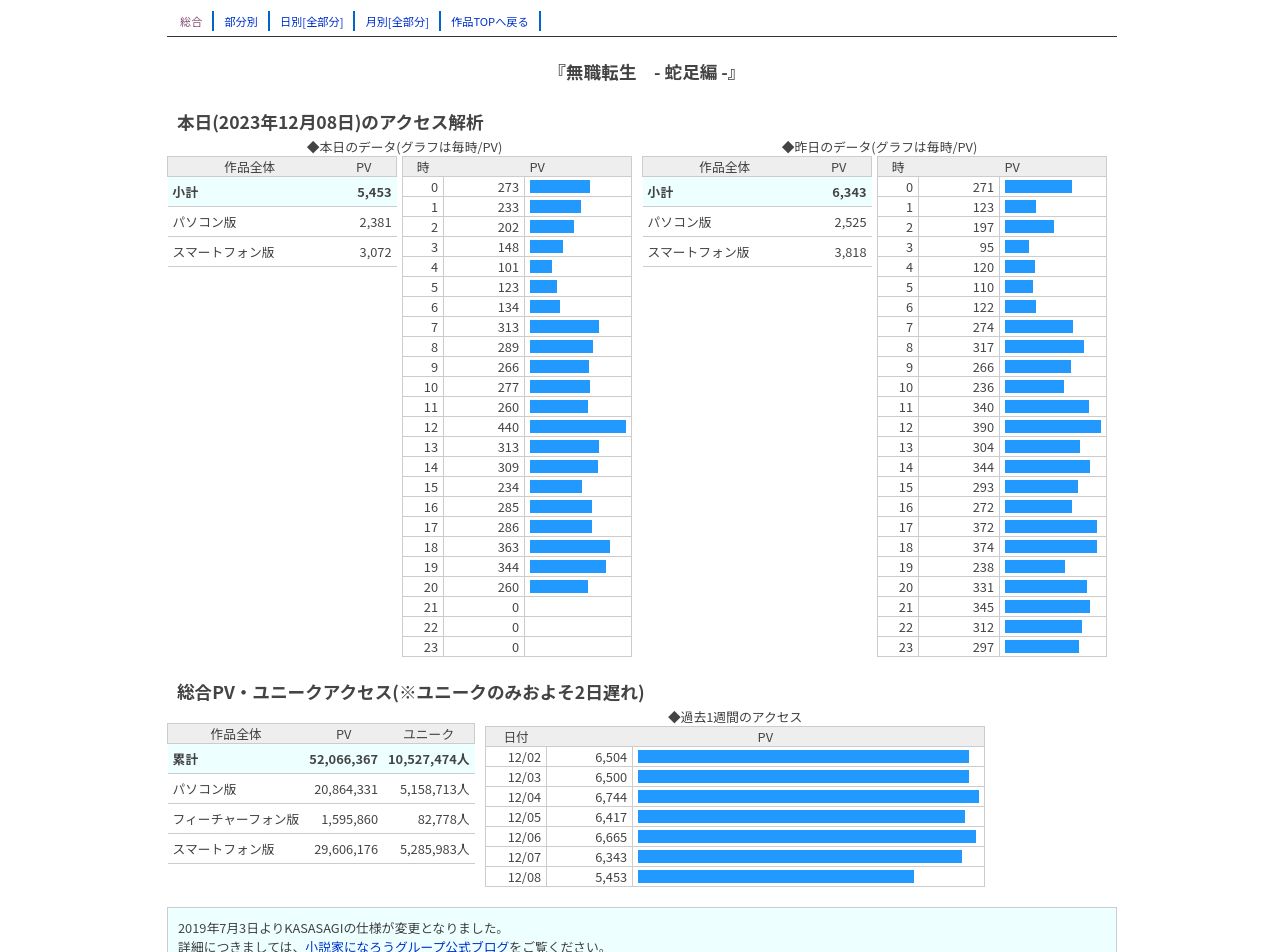The height and width of the screenshot is (952, 1284).
Task: Open 小説家になろうグループ公式ブログ link
Action: [x=407, y=946]
